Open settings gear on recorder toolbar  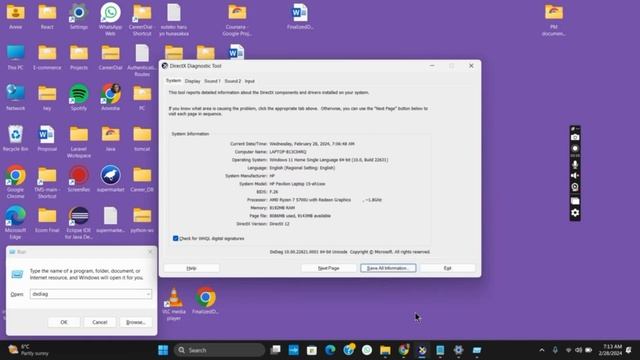pos(575,213)
